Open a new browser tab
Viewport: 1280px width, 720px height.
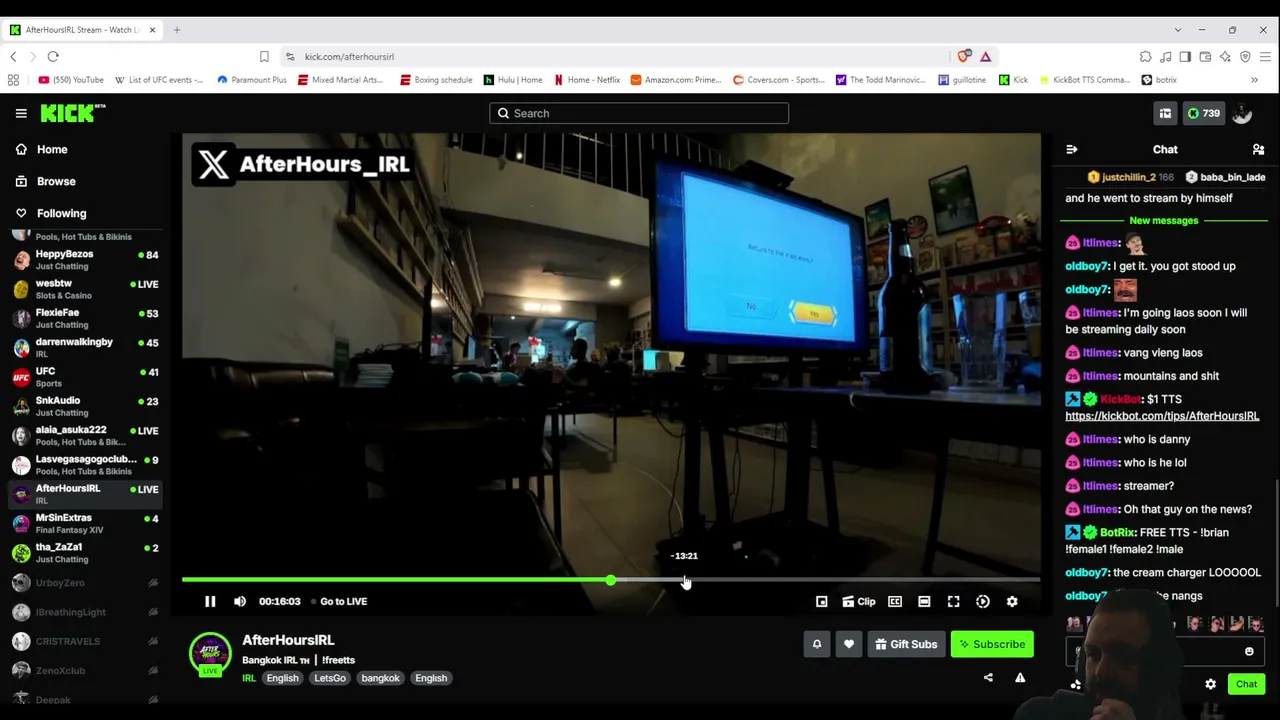(x=177, y=30)
